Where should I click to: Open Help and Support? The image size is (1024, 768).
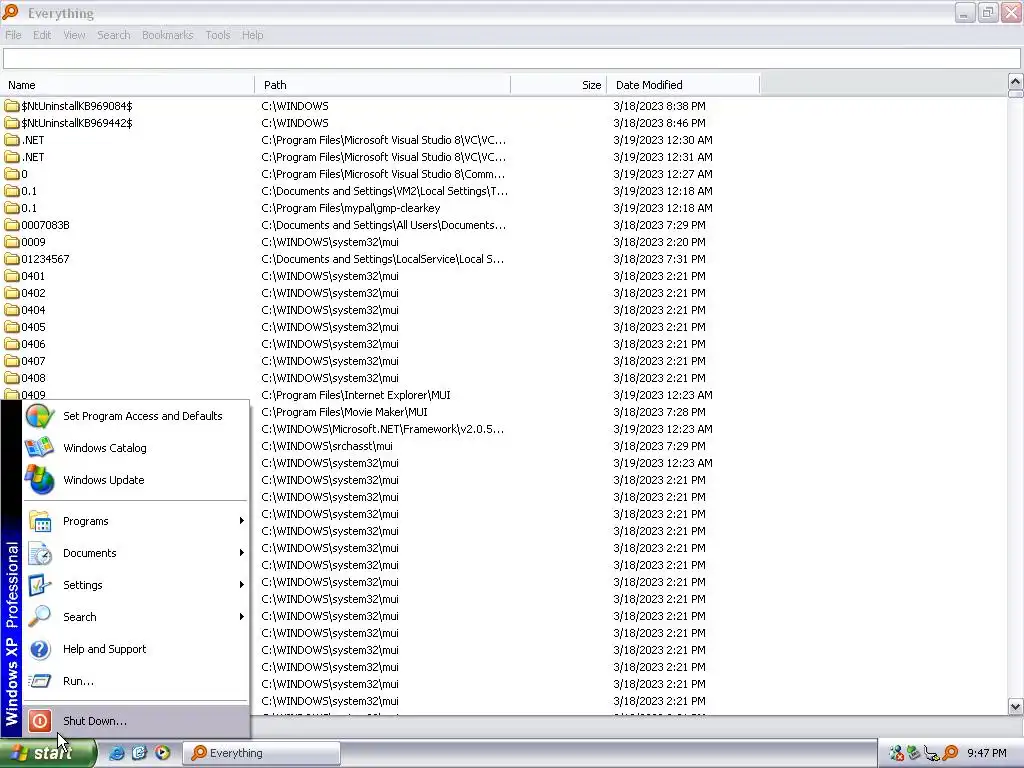(136, 649)
